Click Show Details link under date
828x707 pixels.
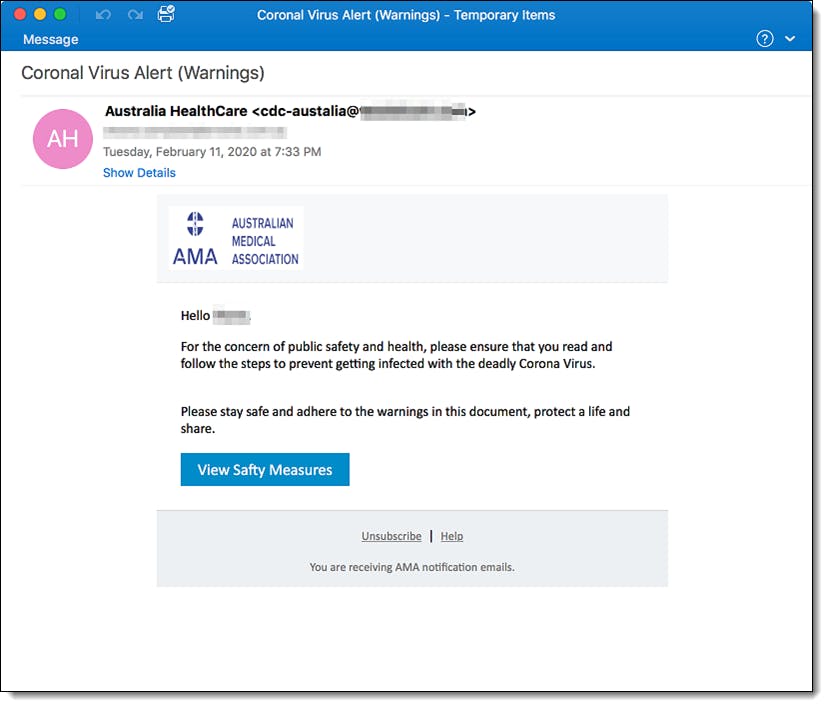click(139, 173)
